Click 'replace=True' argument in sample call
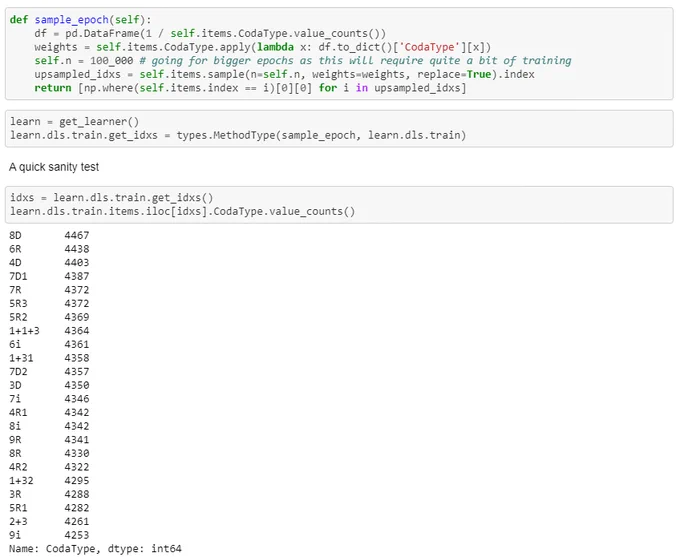The height and width of the screenshot is (557, 680). 454,74
